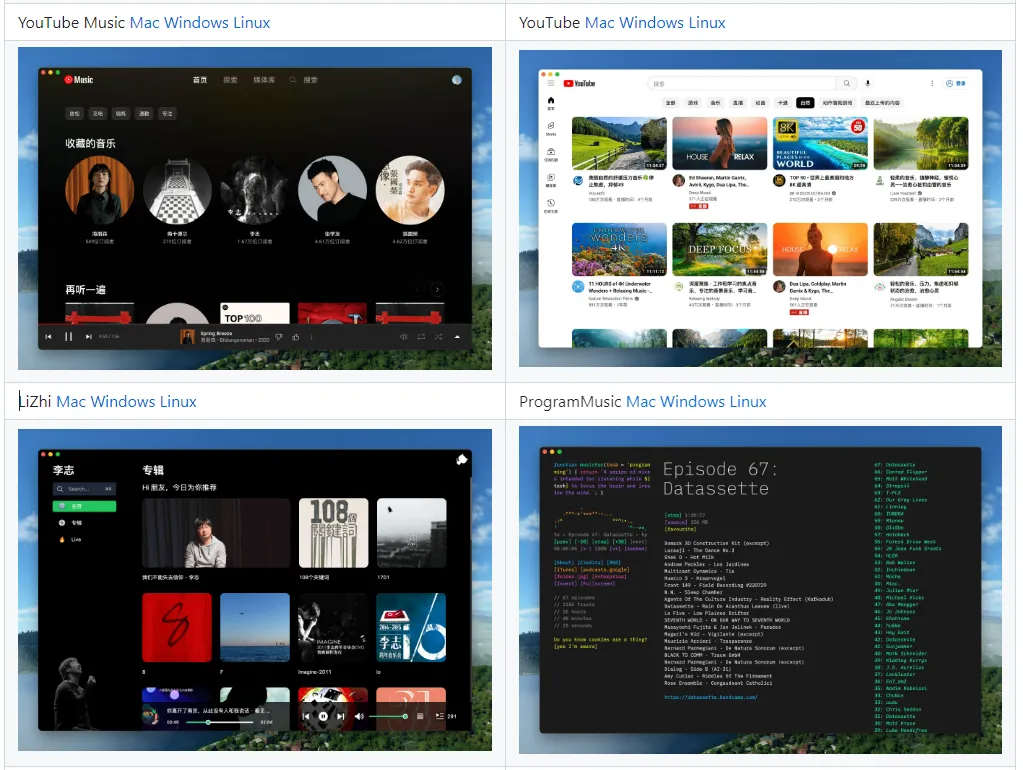This screenshot has height=770, width=1023.
Task: Click the Shorts icon in YouTube sidebar
Action: (x=551, y=127)
